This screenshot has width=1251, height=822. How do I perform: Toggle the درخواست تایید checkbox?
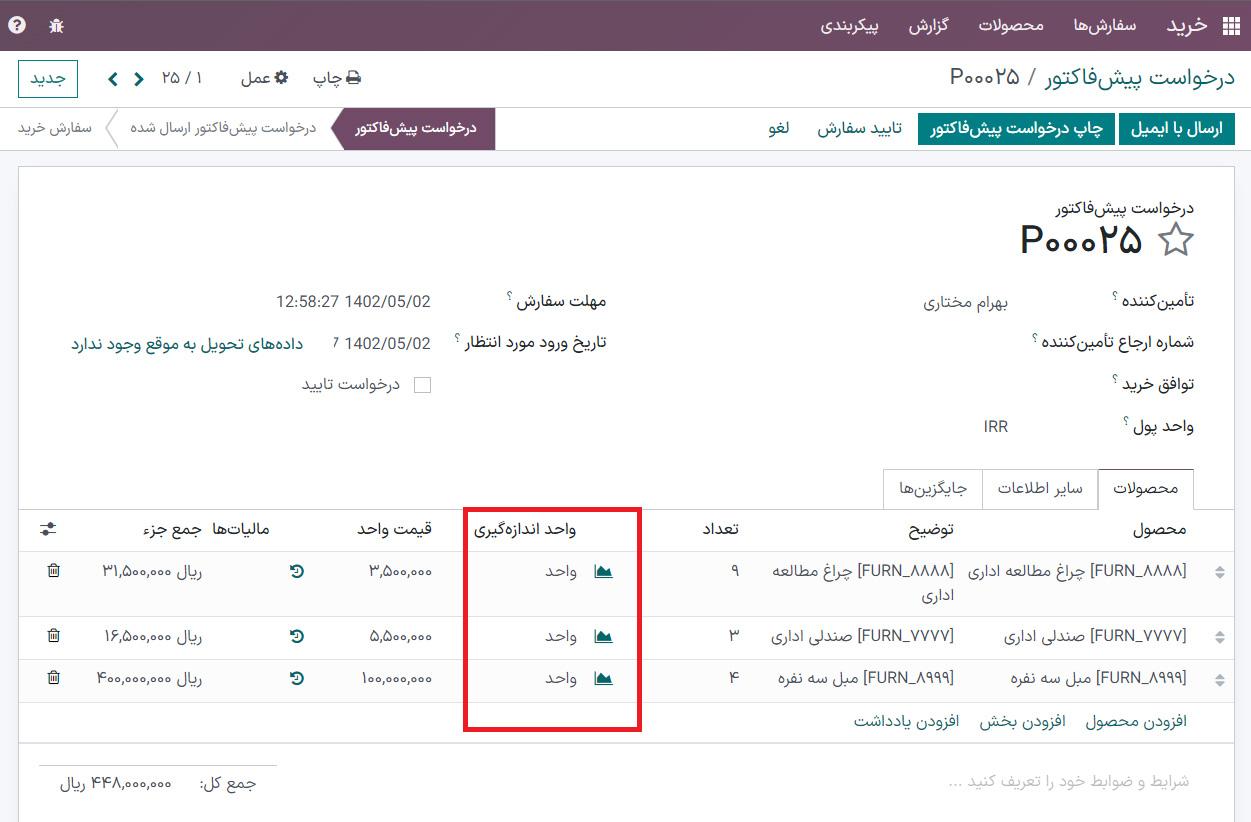422,385
